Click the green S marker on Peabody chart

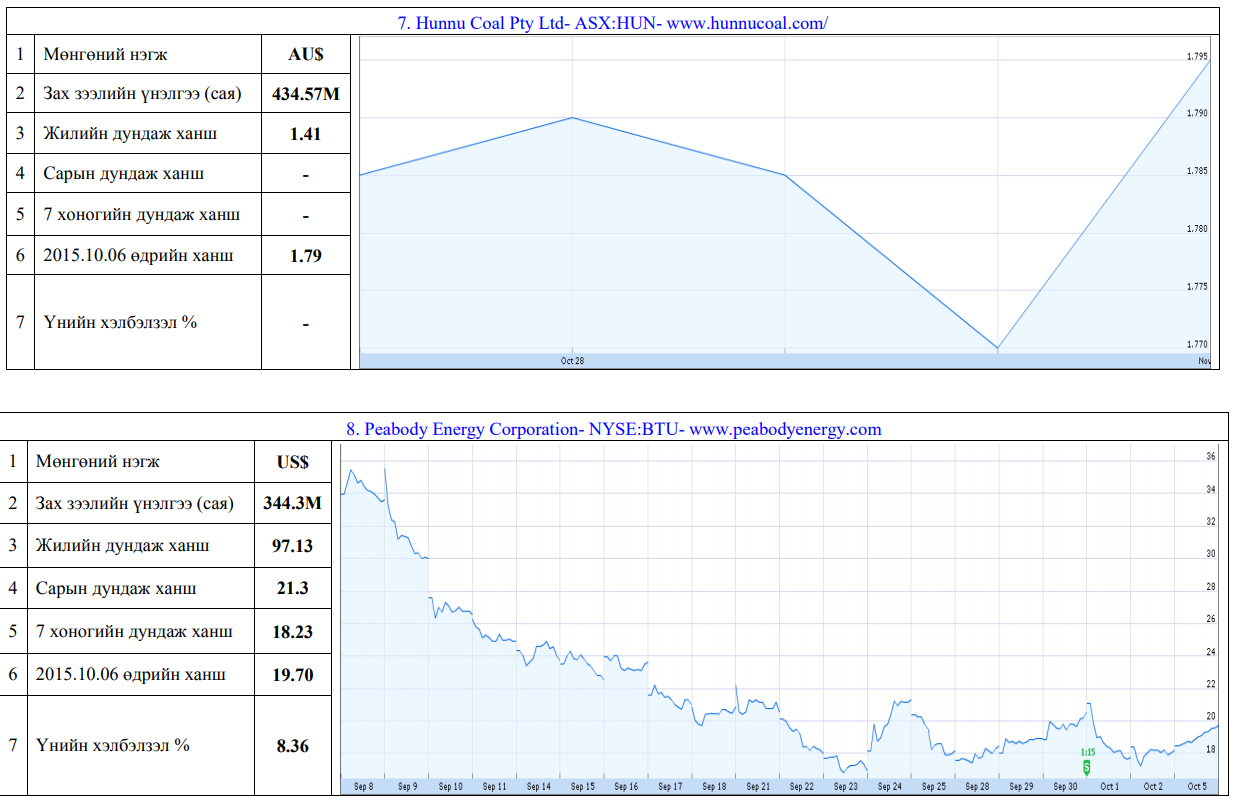click(1087, 766)
